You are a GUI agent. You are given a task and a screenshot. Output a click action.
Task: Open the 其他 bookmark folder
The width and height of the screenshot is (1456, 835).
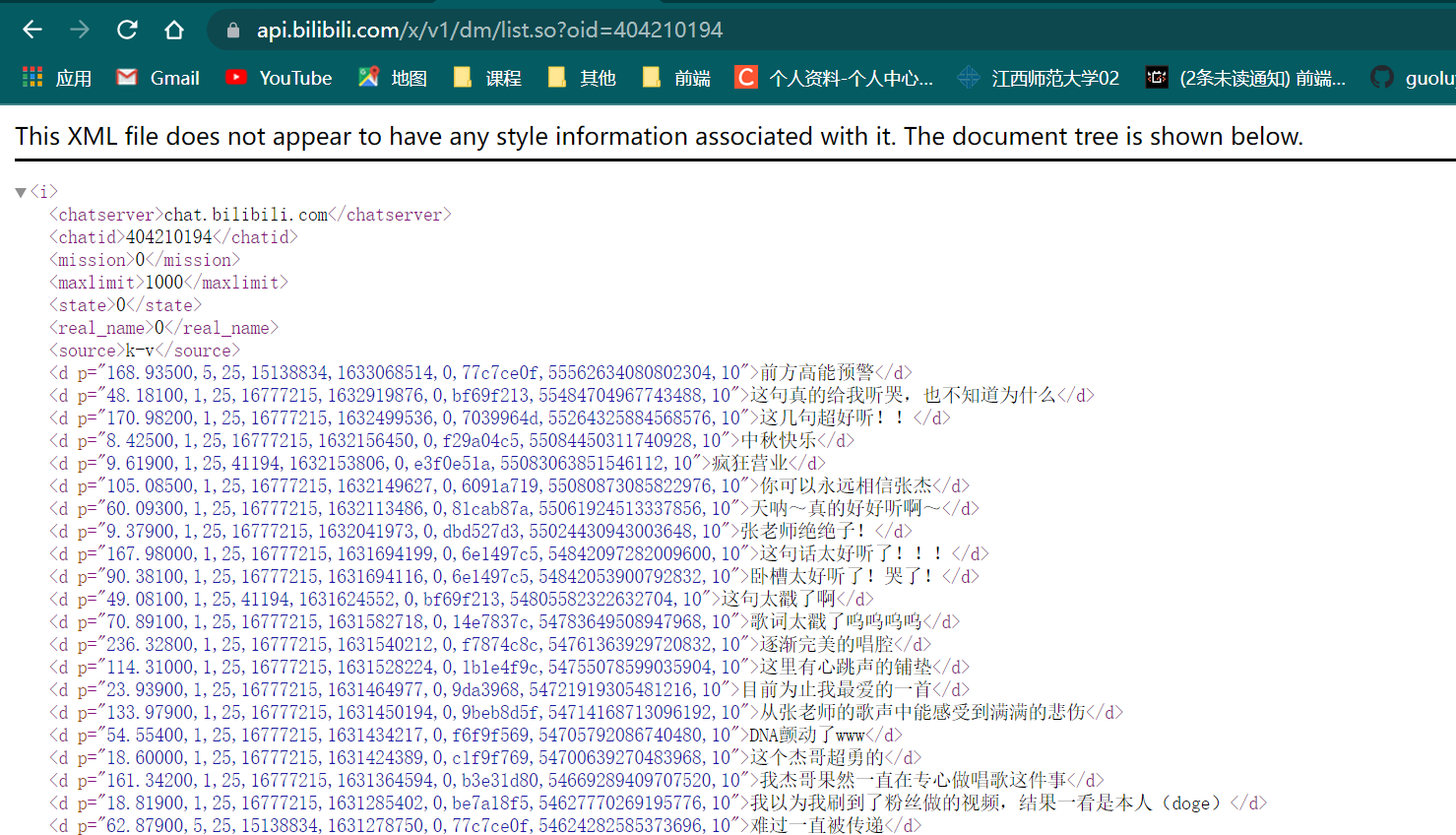click(582, 78)
